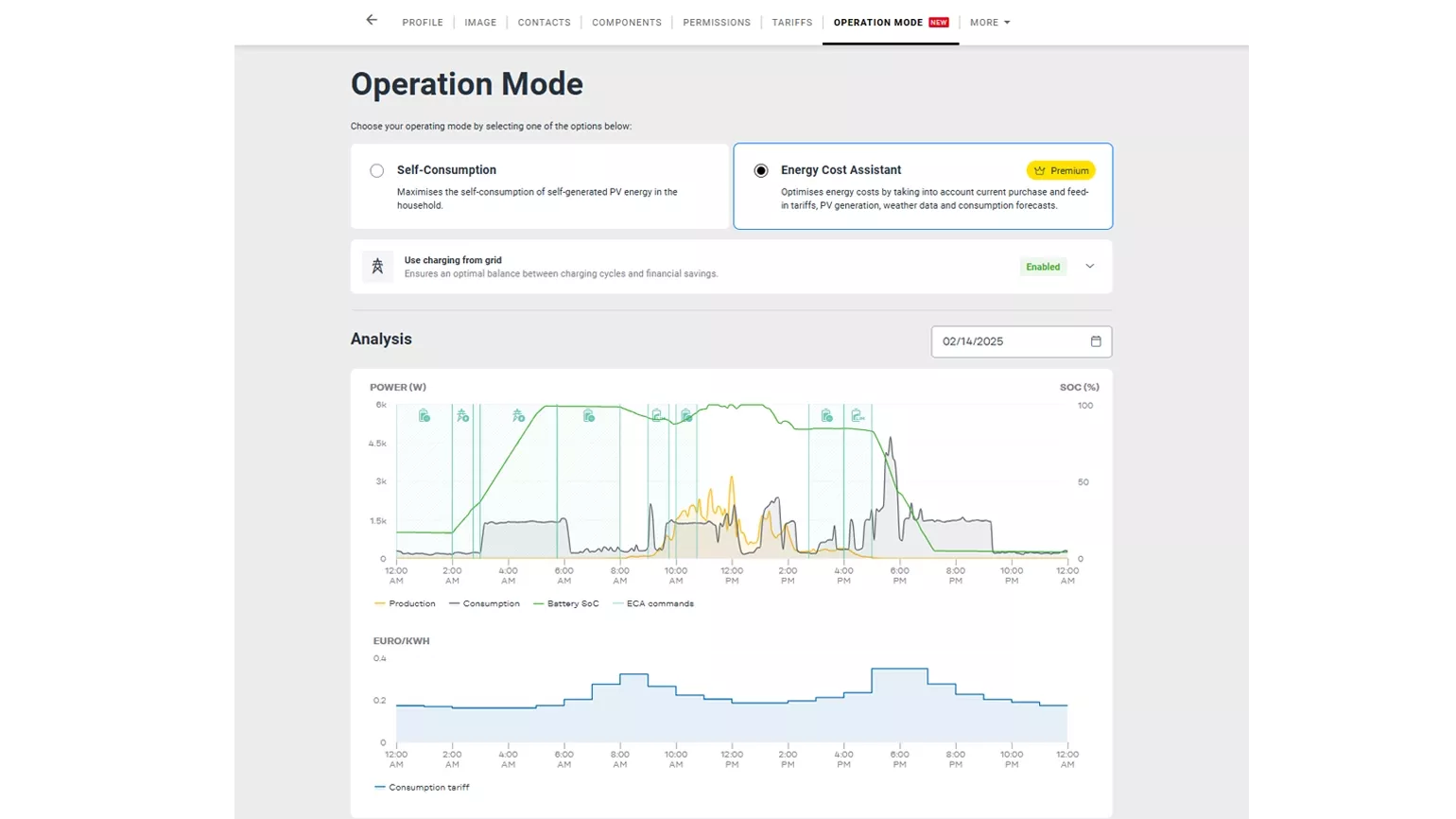Open the MORE dropdown menu
Screen dimensions: 1456x819
989,23
